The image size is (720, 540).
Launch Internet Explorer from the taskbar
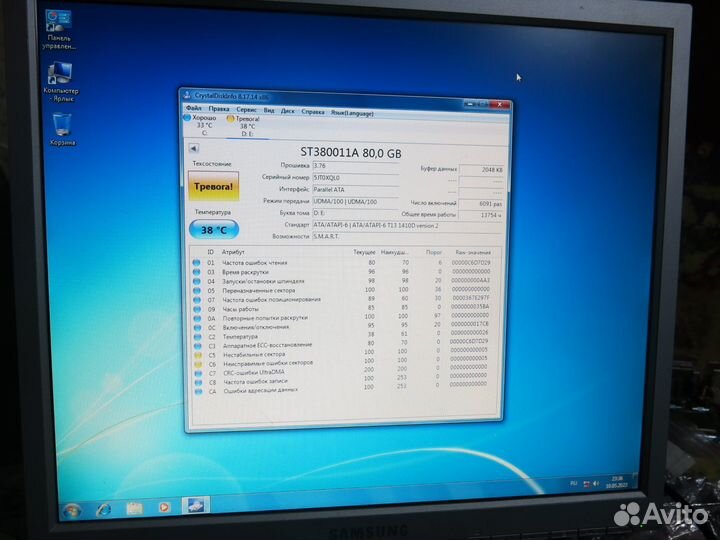pyautogui.click(x=103, y=509)
